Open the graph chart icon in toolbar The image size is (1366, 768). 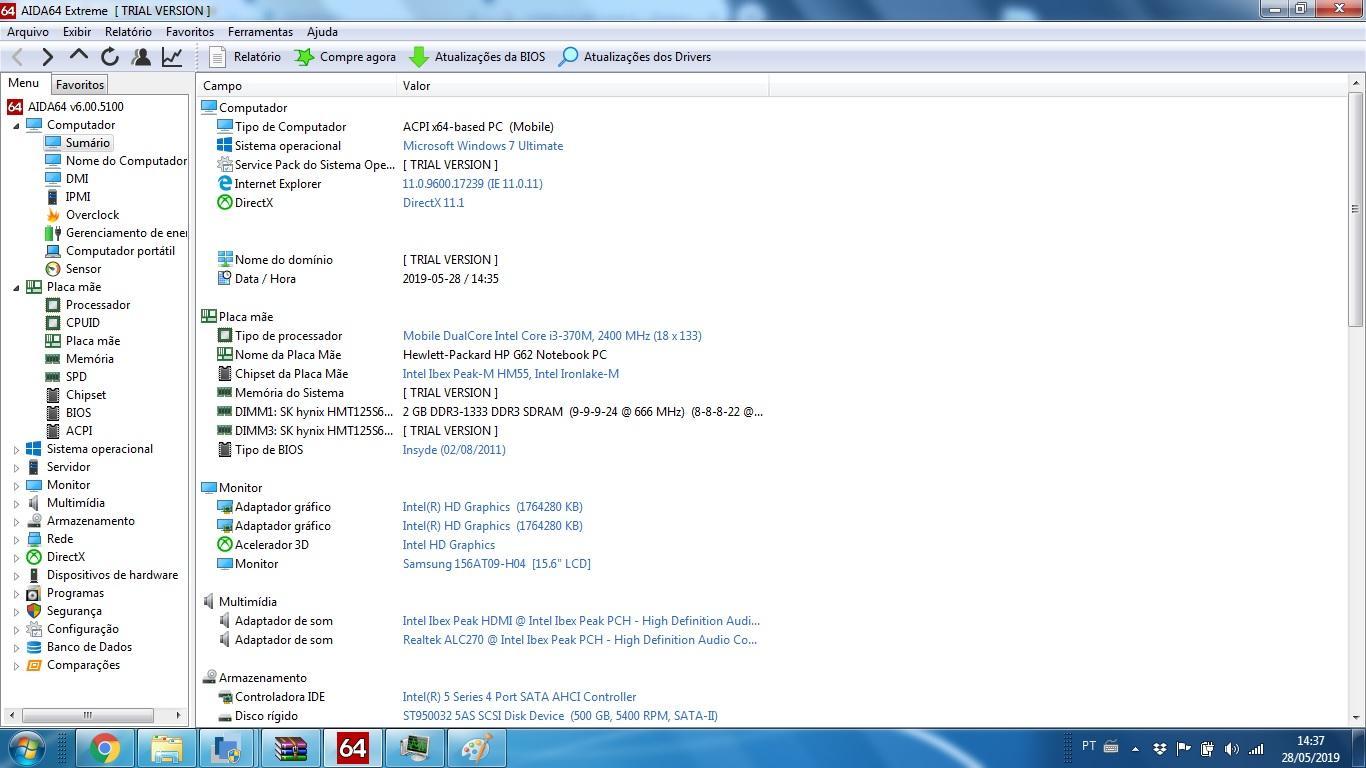172,57
